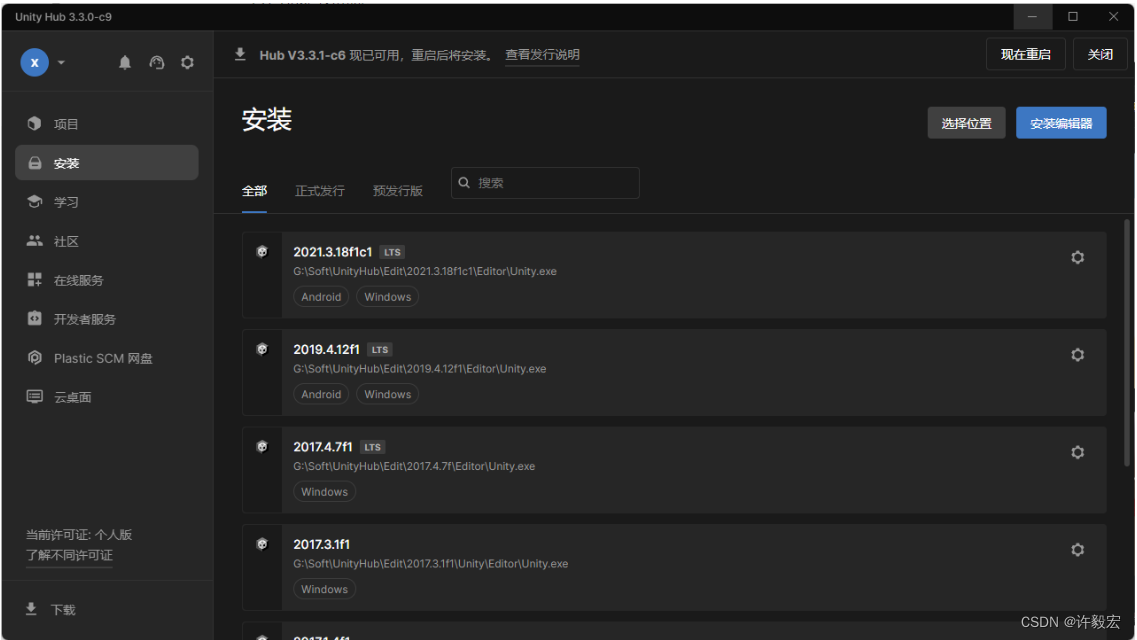1137x640 pixels.
Task: Click the 2019.4.12f1 version title
Action: (326, 349)
